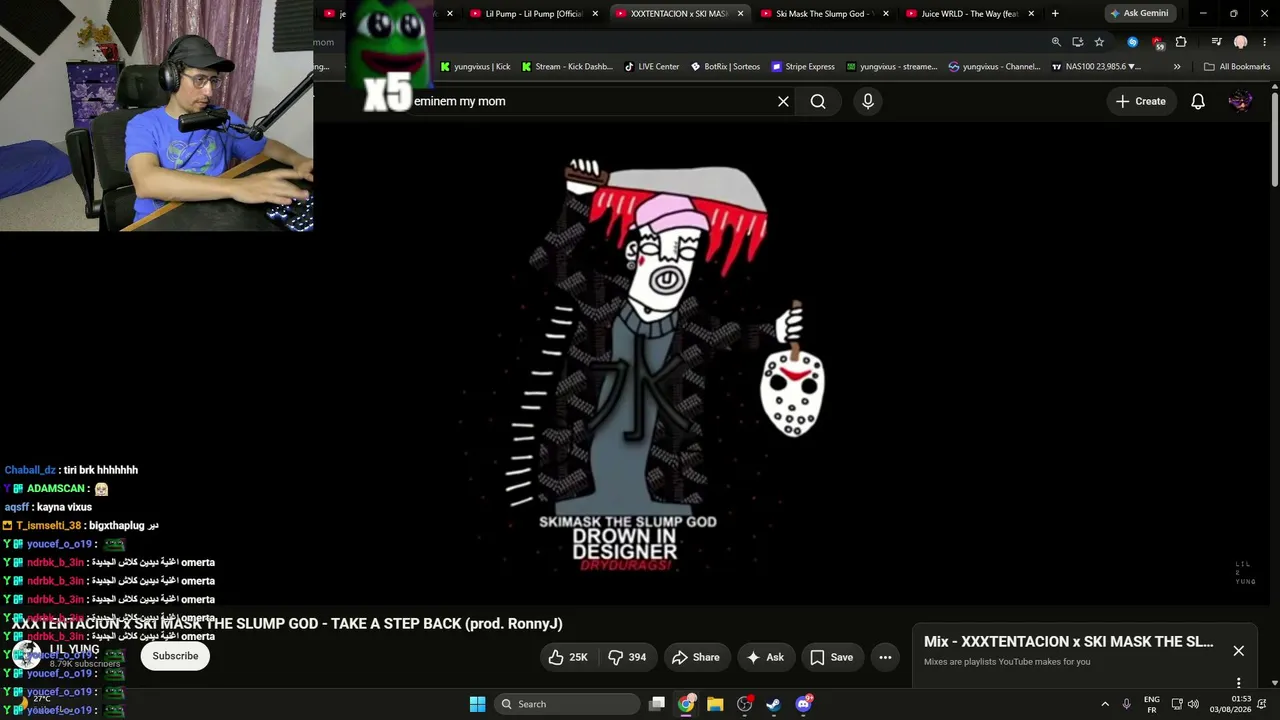Viewport: 1280px width, 720px height.
Task: Click the red extension icon with badge 59
Action: tap(1157, 42)
